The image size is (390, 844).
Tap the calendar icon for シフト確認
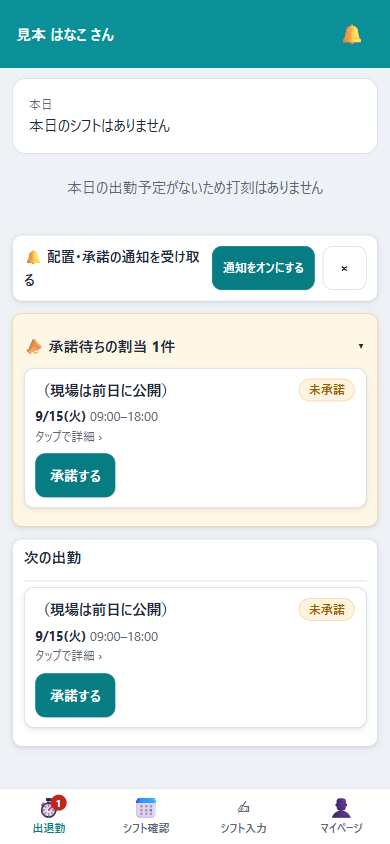tap(146, 808)
